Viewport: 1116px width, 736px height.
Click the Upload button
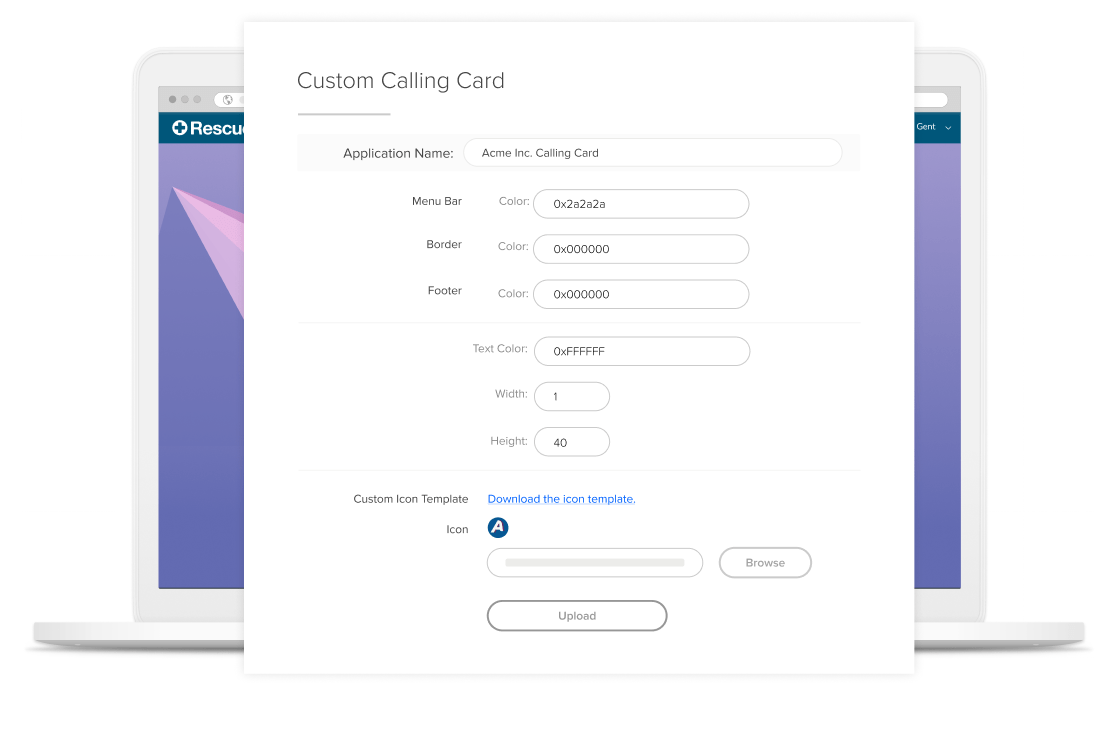point(577,615)
